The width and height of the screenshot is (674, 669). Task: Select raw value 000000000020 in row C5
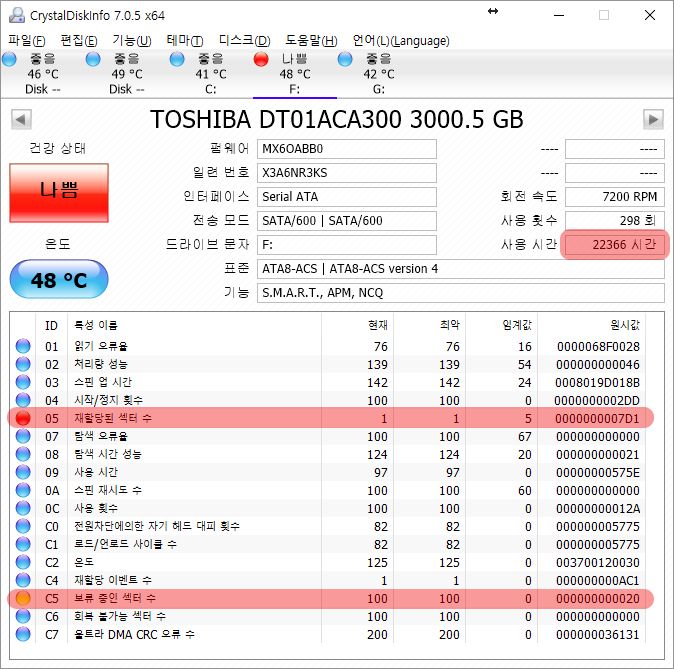tap(597, 598)
